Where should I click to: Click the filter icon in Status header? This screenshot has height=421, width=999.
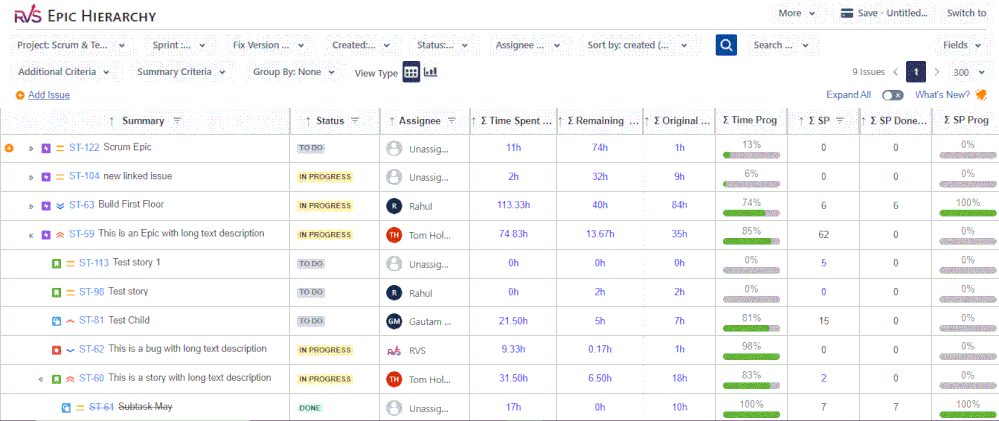[x=355, y=120]
